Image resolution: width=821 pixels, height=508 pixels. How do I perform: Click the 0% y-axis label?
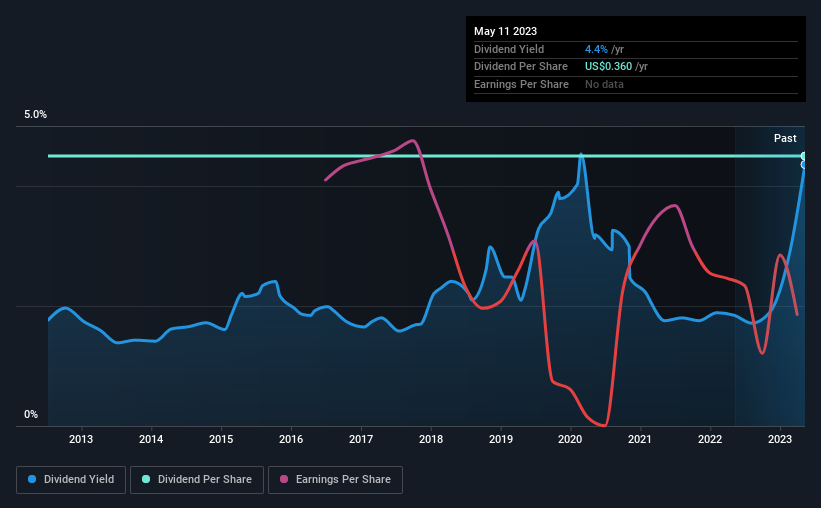[31, 414]
